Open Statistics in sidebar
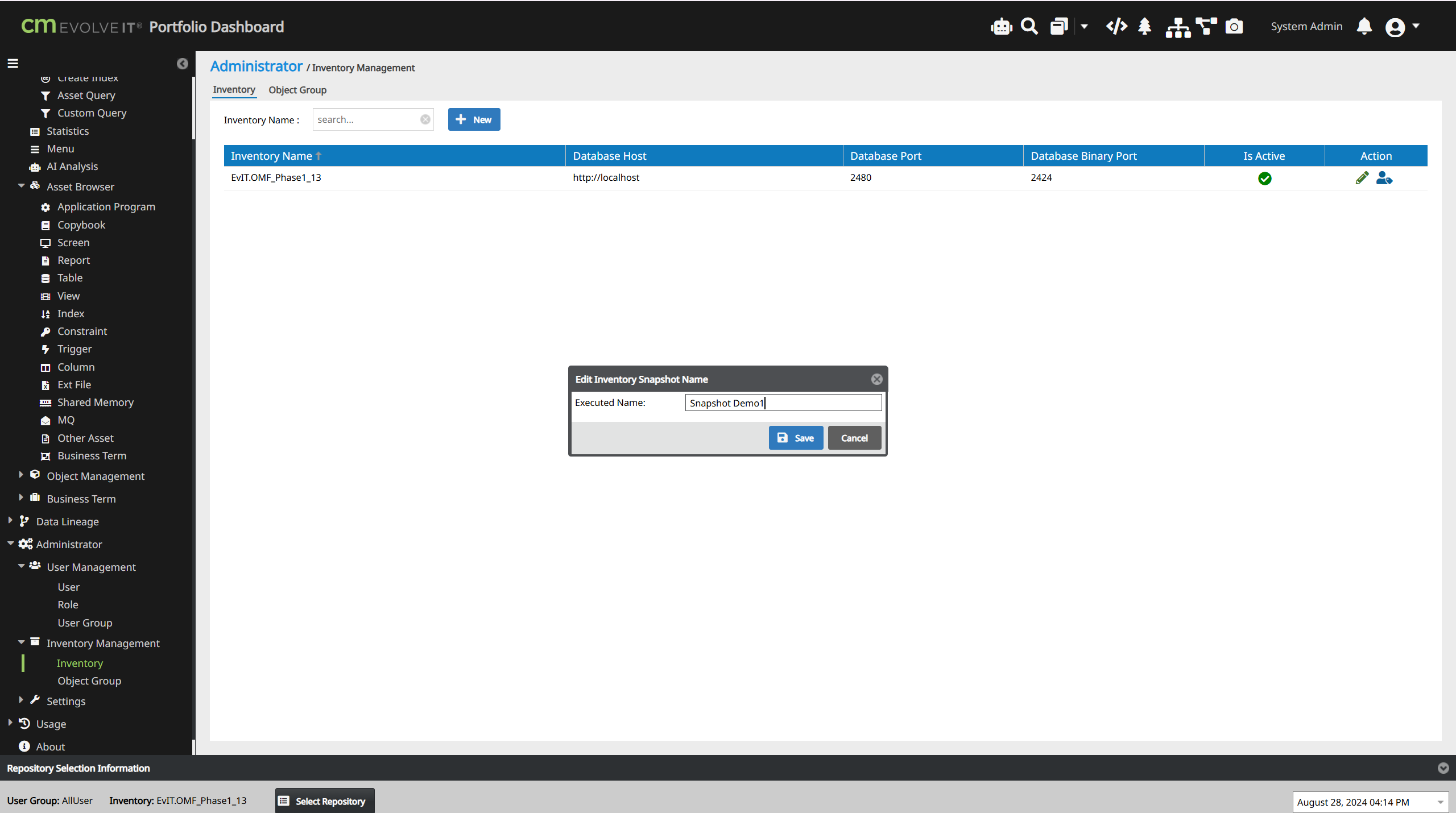 click(x=67, y=131)
